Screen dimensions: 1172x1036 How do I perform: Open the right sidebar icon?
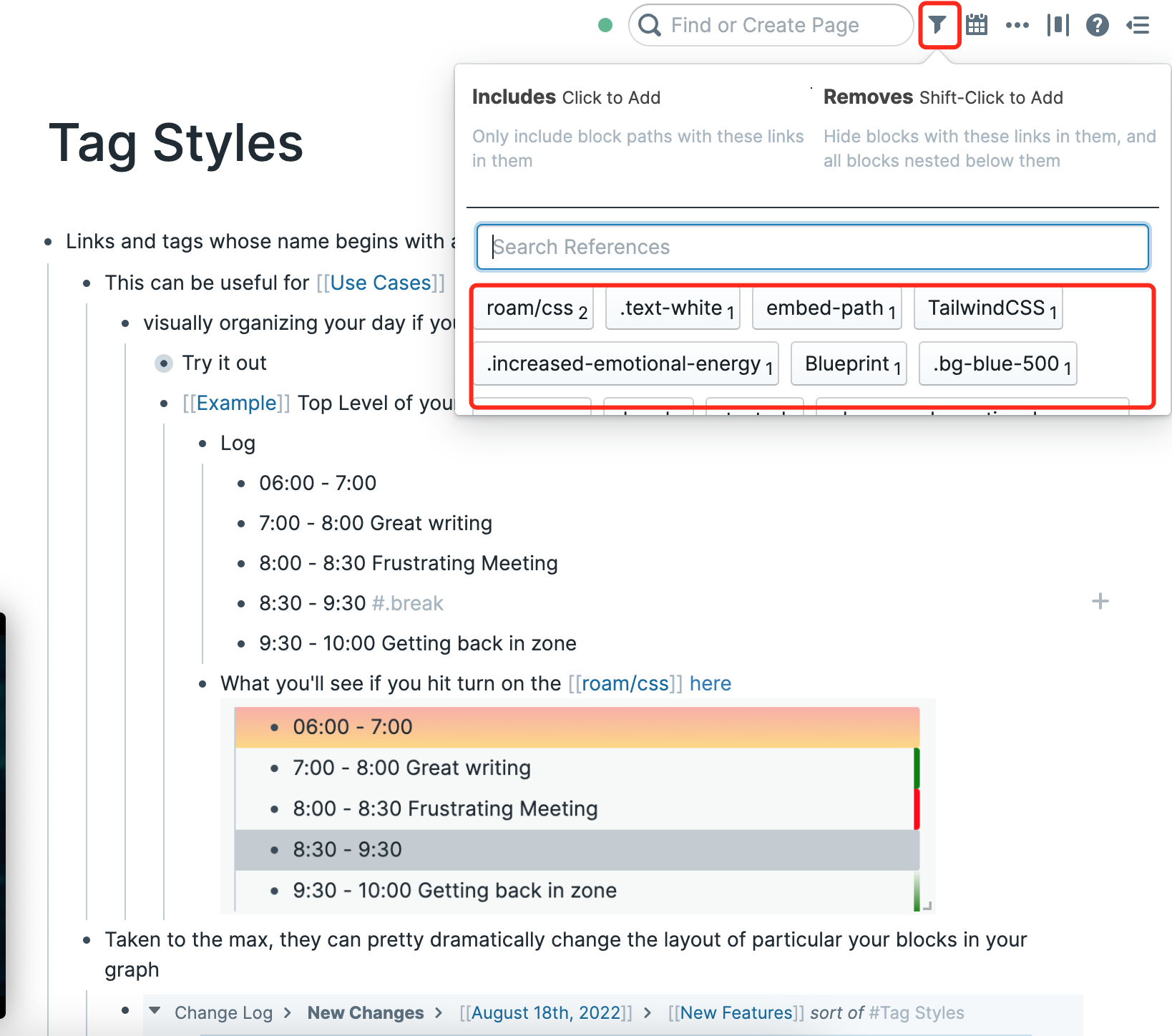pyautogui.click(x=1137, y=25)
